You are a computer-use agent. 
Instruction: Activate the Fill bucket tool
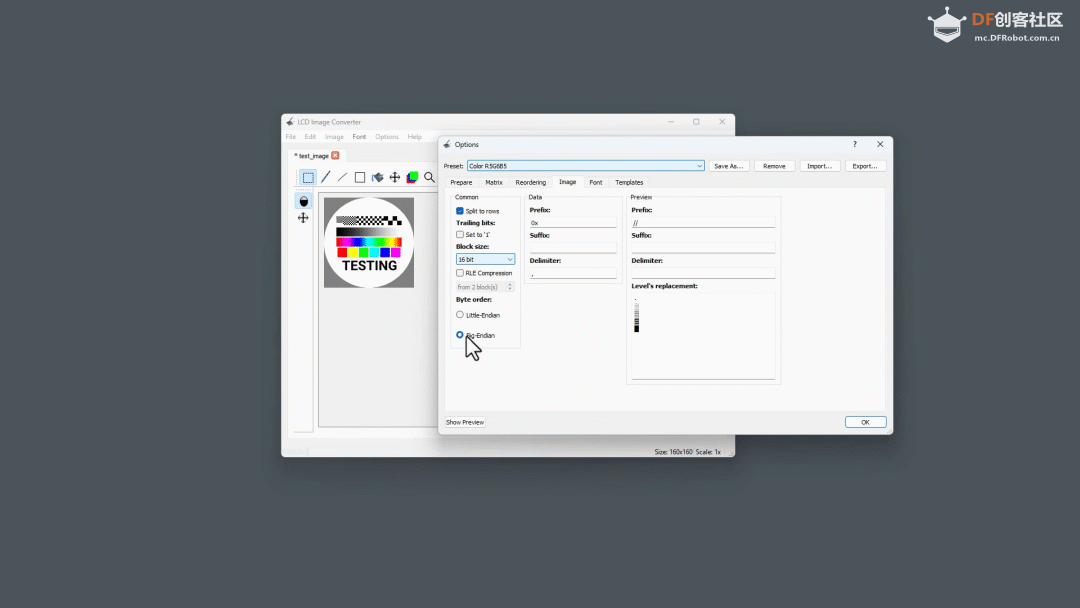(377, 178)
